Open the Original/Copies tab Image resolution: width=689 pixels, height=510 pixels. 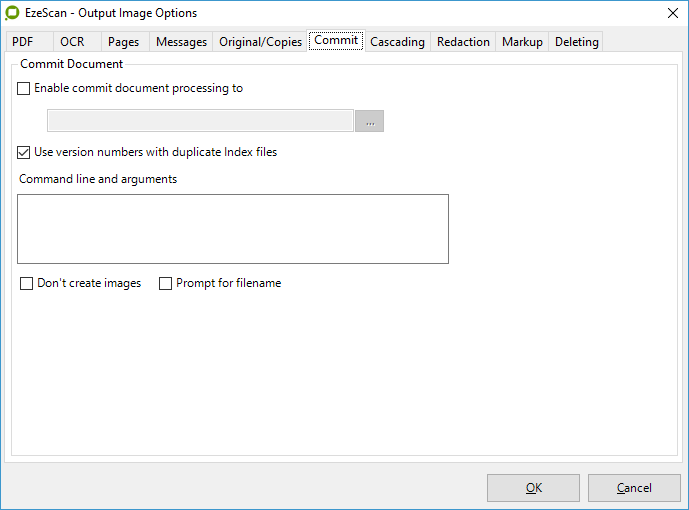(260, 42)
